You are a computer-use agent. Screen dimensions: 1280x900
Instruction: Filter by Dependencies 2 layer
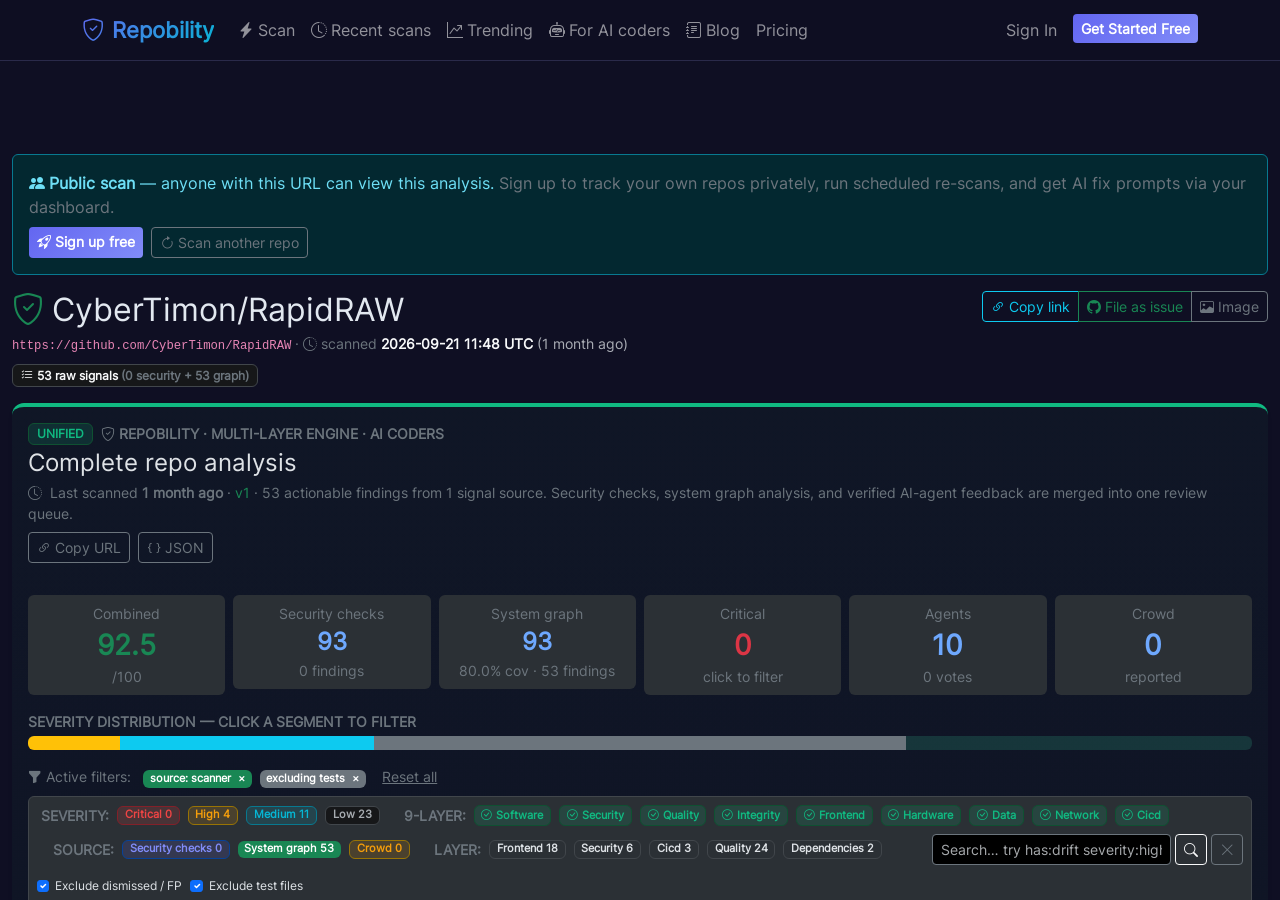click(832, 849)
